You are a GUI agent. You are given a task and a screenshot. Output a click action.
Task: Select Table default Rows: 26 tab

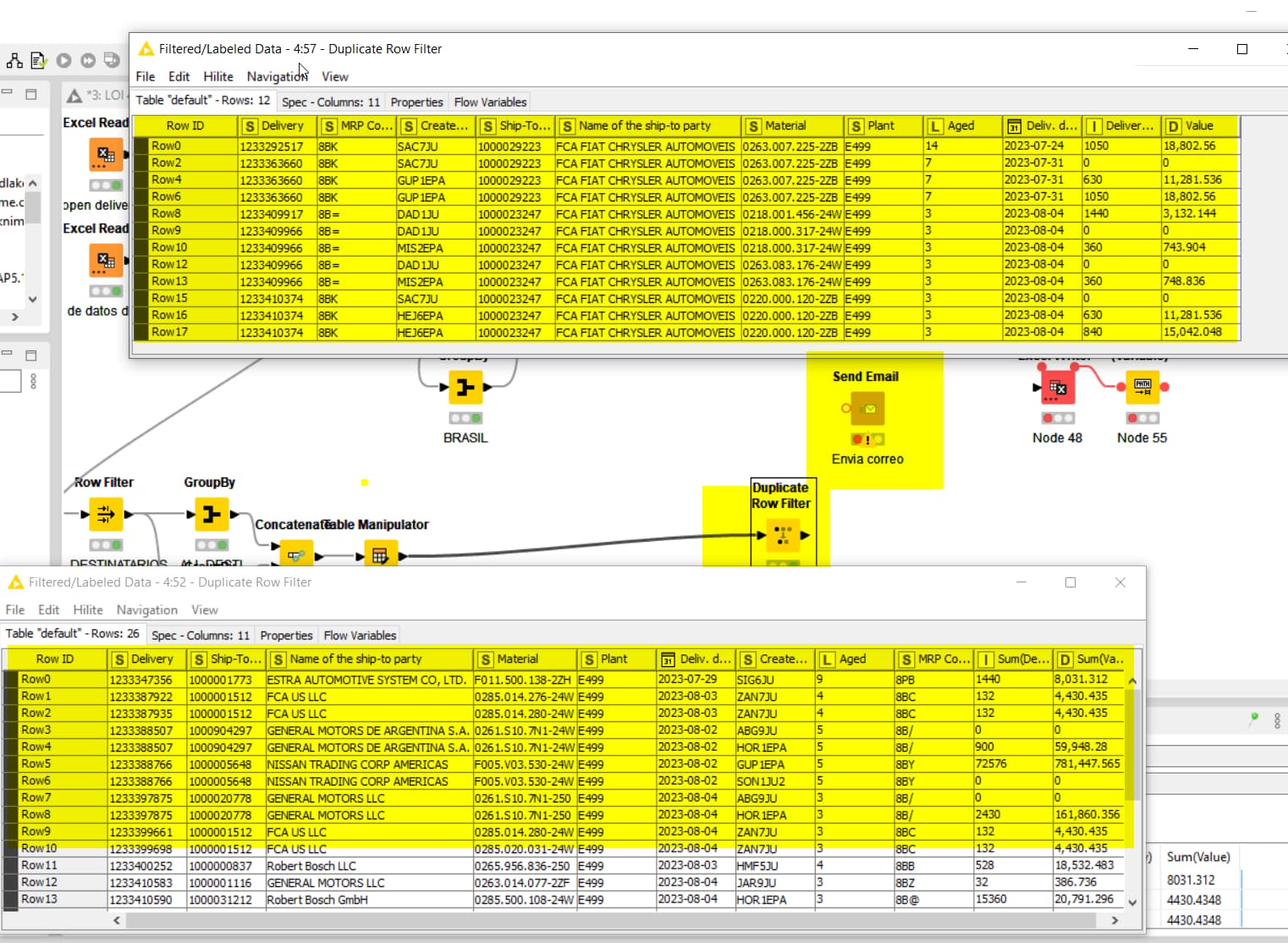(72, 633)
